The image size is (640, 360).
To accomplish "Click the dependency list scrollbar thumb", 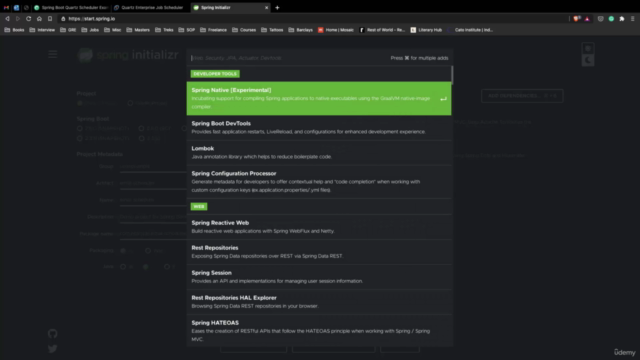I will click(452, 75).
